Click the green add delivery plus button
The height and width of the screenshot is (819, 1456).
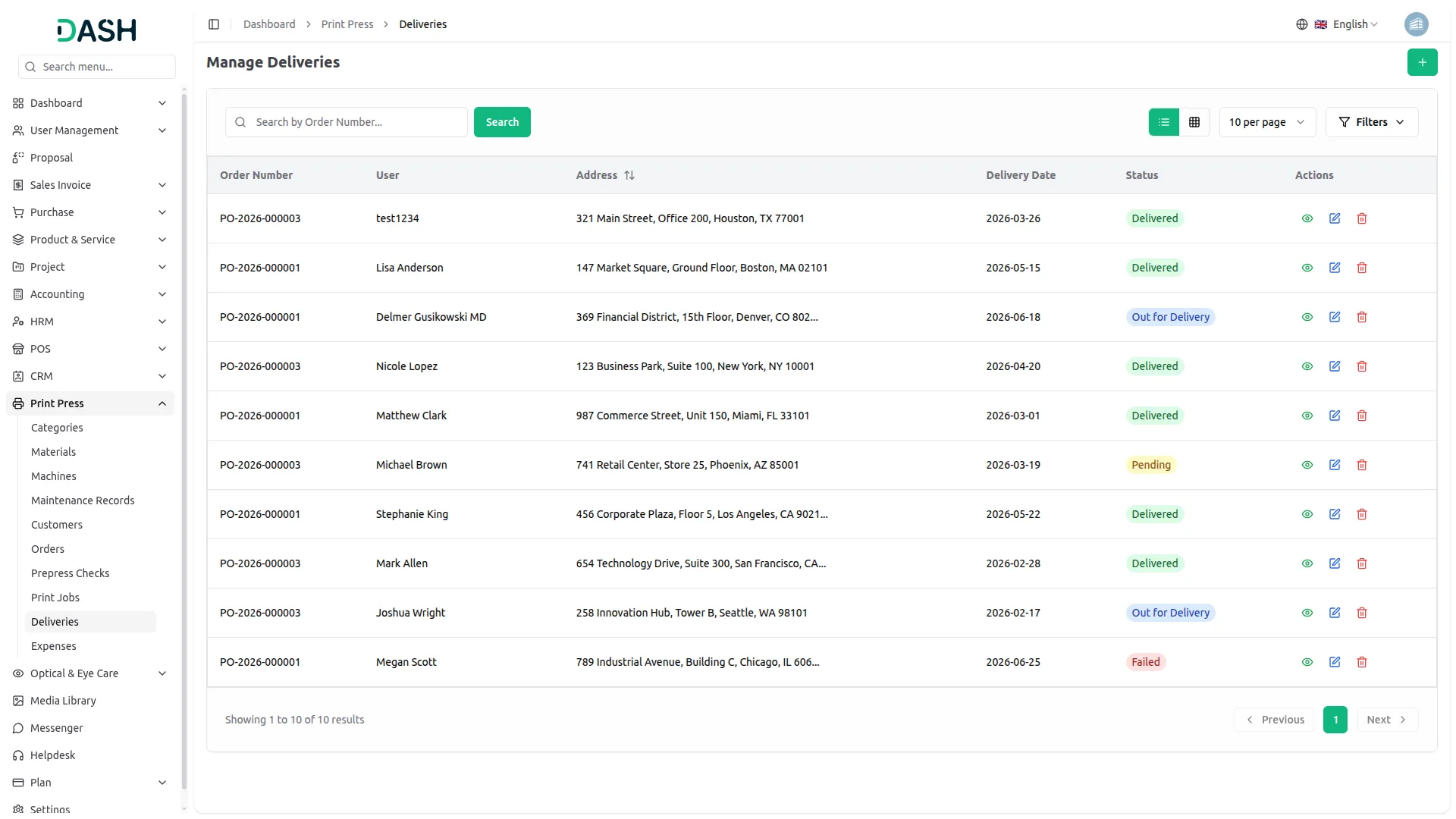1422,62
